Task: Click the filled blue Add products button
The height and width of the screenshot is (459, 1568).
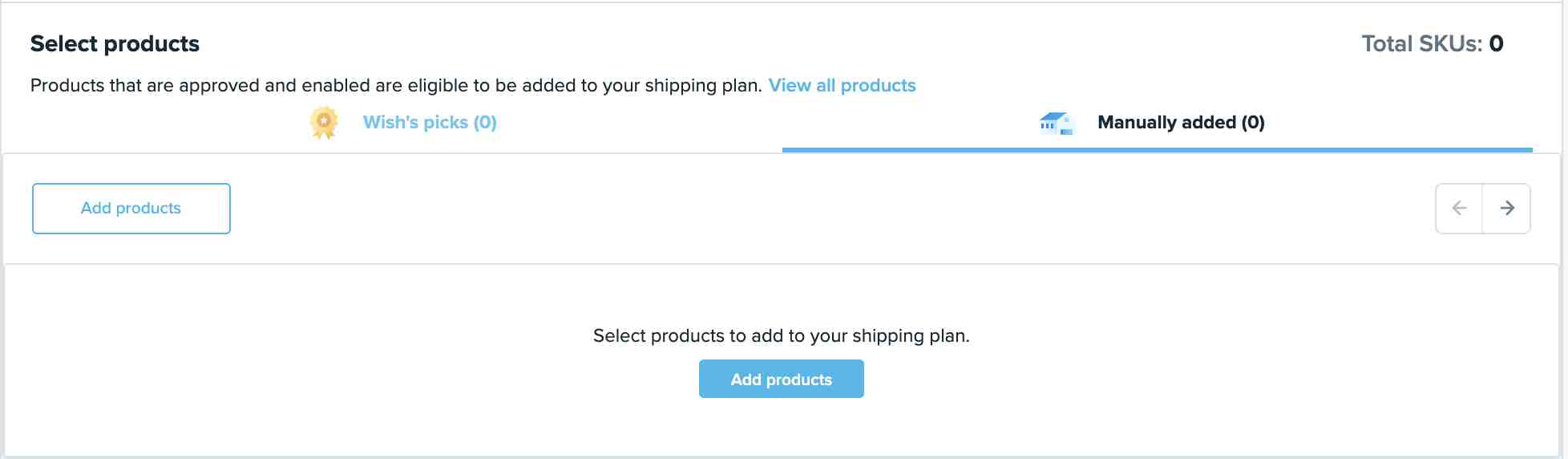Action: coord(782,379)
